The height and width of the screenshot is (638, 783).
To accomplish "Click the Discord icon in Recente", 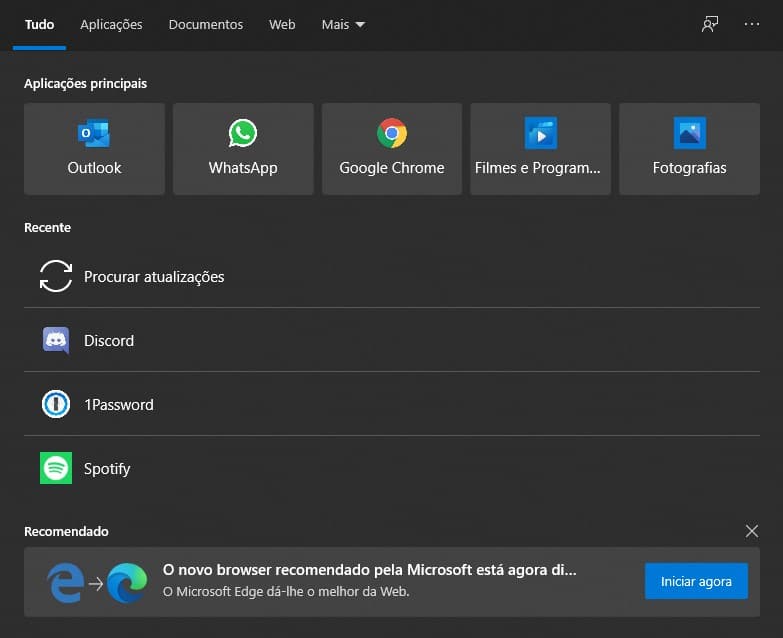I will tap(56, 340).
